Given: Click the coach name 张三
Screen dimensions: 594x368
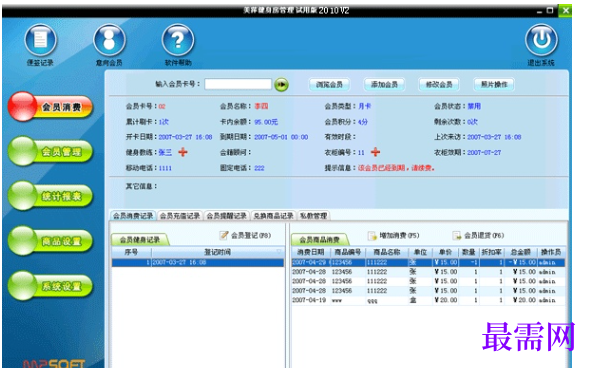Looking at the screenshot, I should (x=165, y=152).
